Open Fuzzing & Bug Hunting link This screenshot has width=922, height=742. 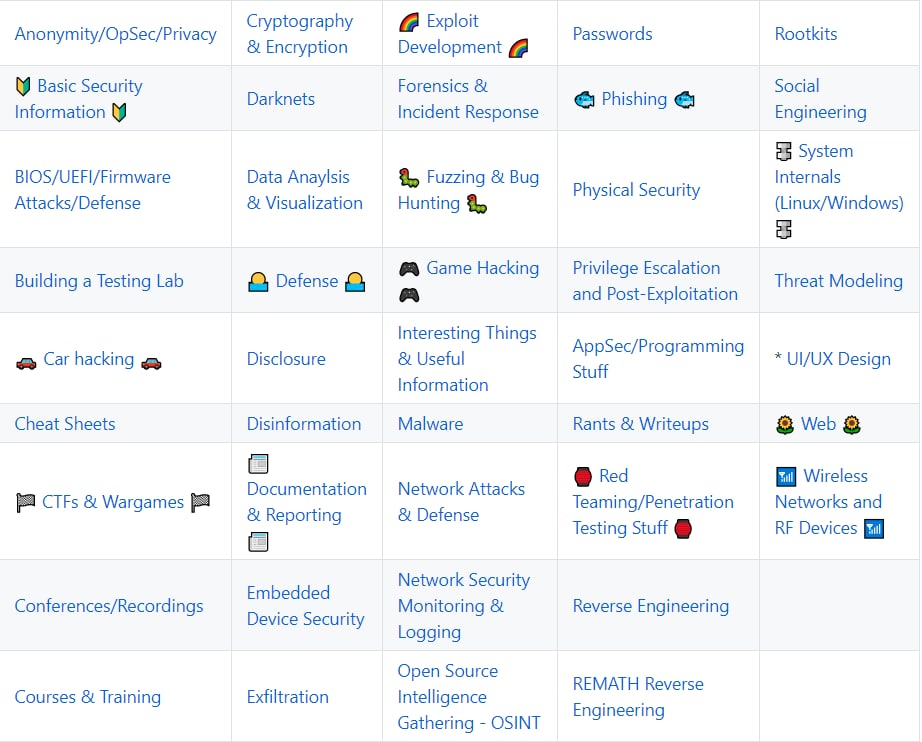[x=469, y=190]
